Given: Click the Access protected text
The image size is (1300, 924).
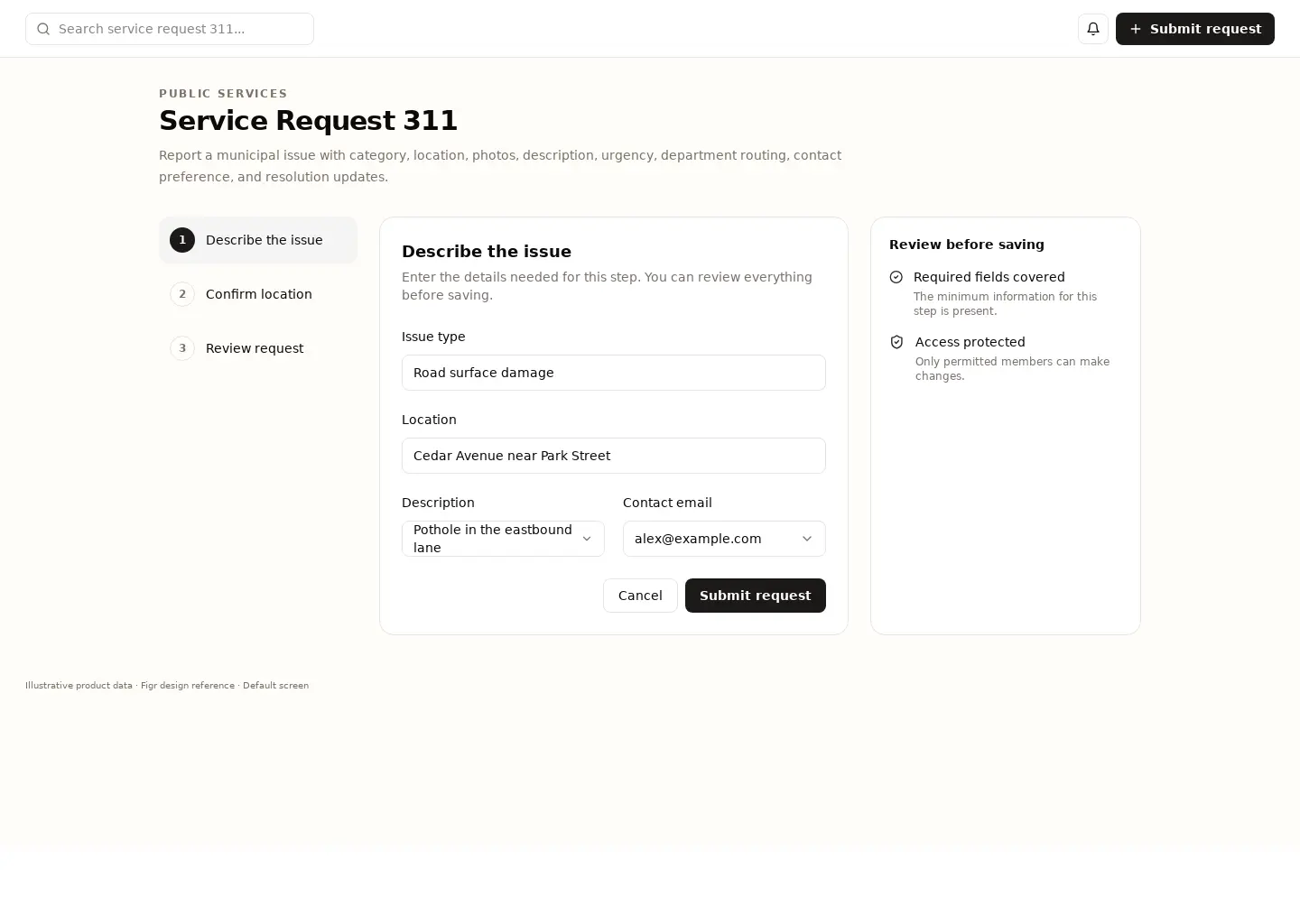Looking at the screenshot, I should click(x=970, y=342).
